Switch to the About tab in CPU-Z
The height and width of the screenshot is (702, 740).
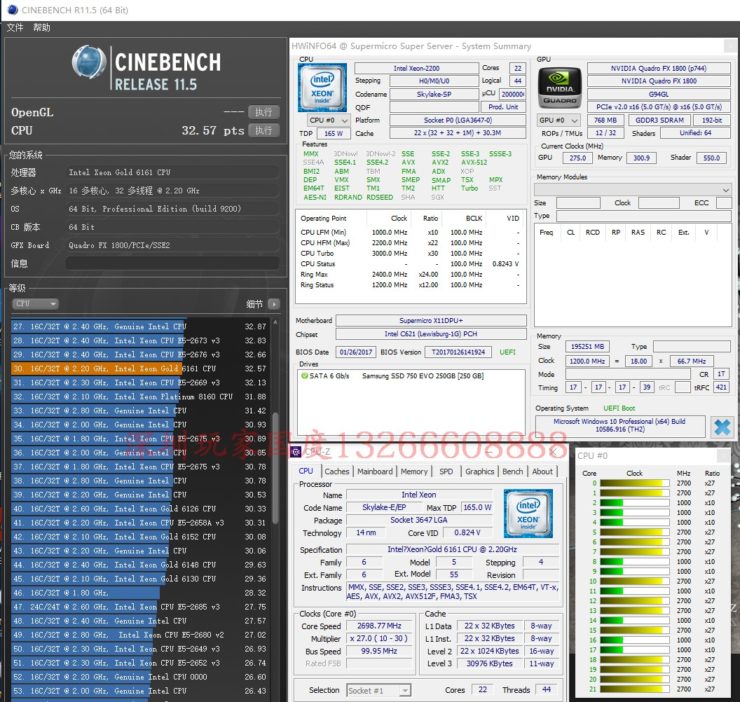[542, 471]
